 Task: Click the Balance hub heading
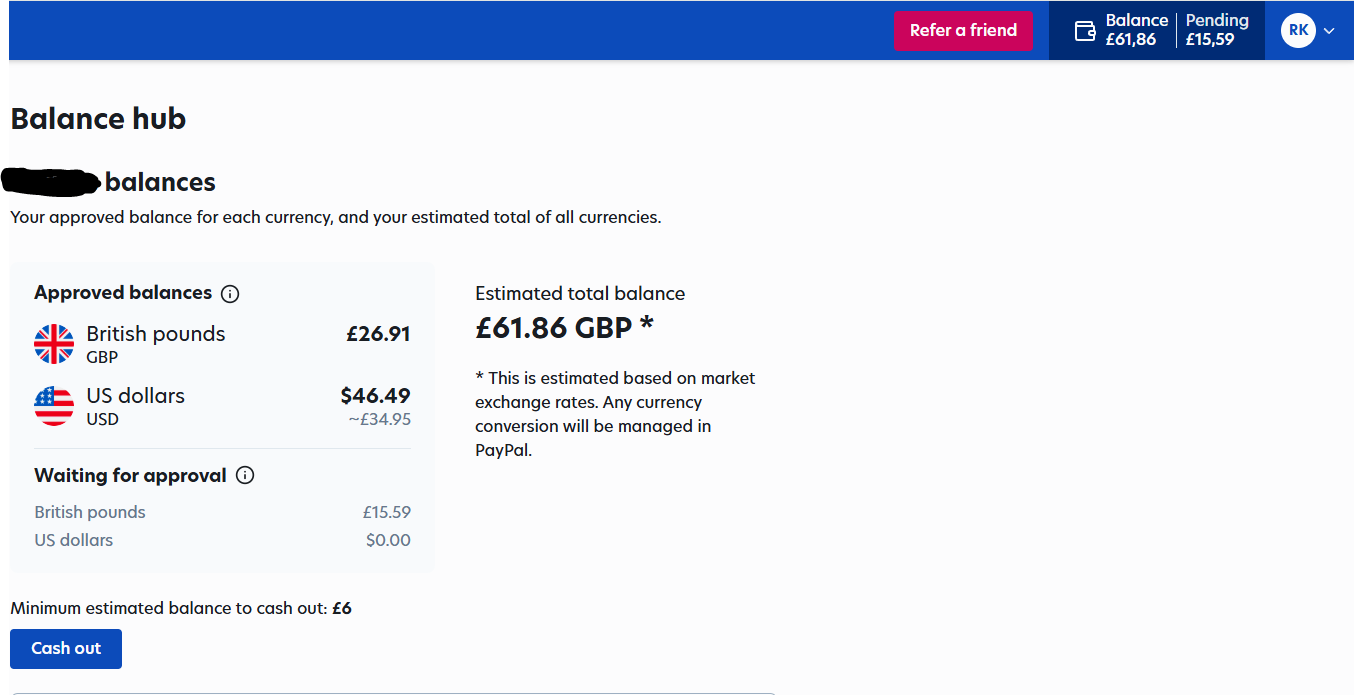click(x=98, y=119)
